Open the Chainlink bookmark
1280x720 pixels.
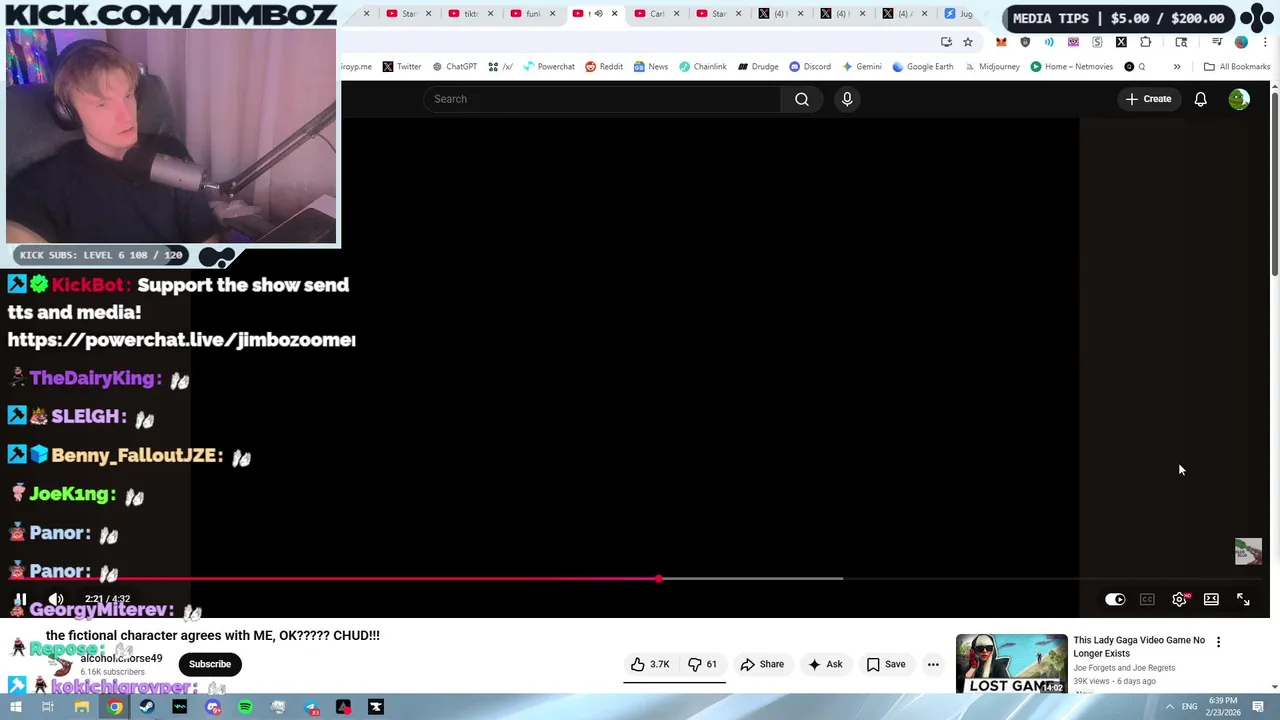click(703, 67)
